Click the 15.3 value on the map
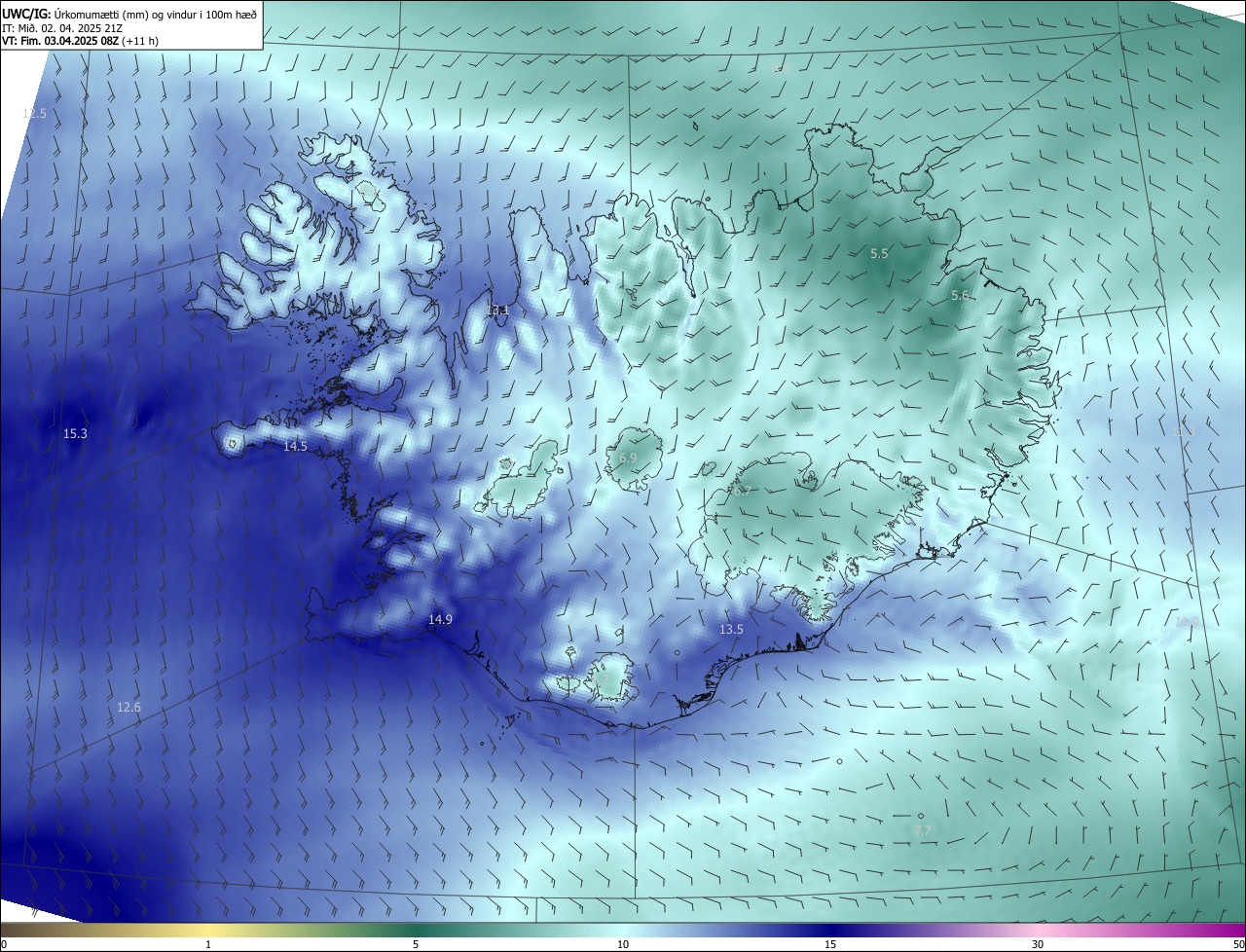1246x952 pixels. coord(75,433)
